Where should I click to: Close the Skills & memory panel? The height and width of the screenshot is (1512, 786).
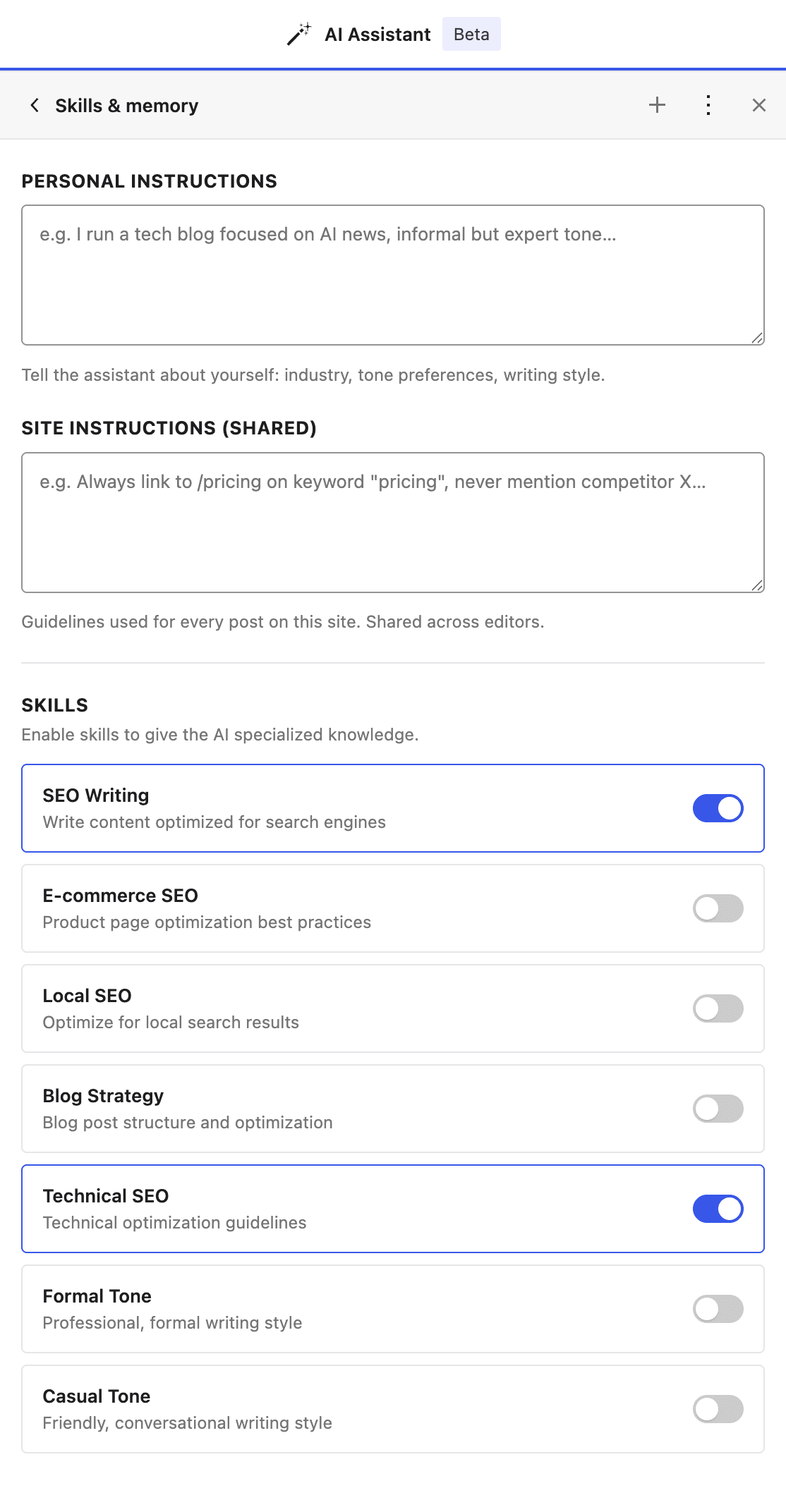(759, 105)
